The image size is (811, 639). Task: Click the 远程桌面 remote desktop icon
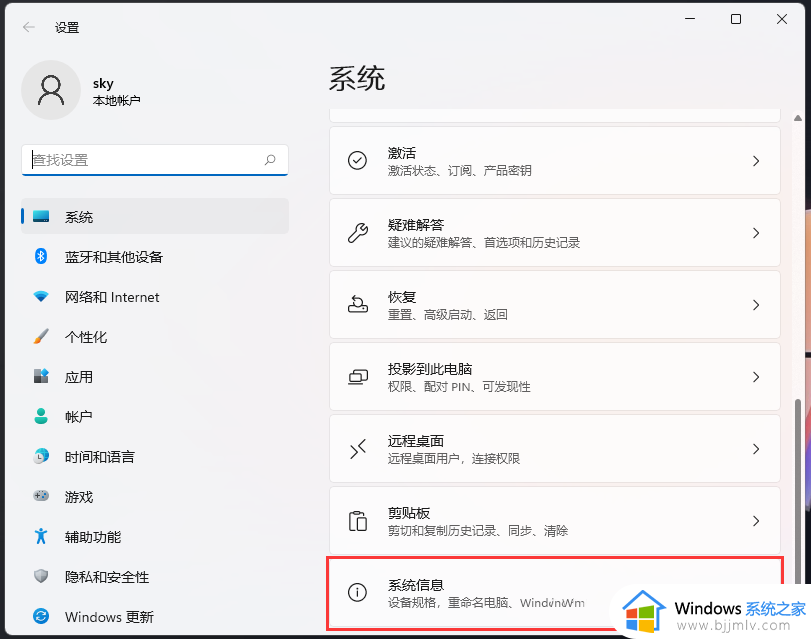[x=357, y=449]
